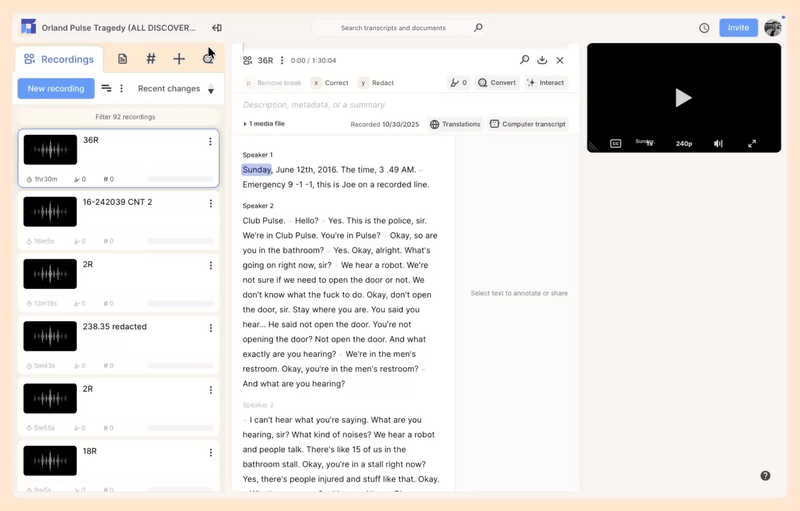Open the three-dot menu beside the list icon
The height and width of the screenshot is (511, 800).
click(121, 88)
